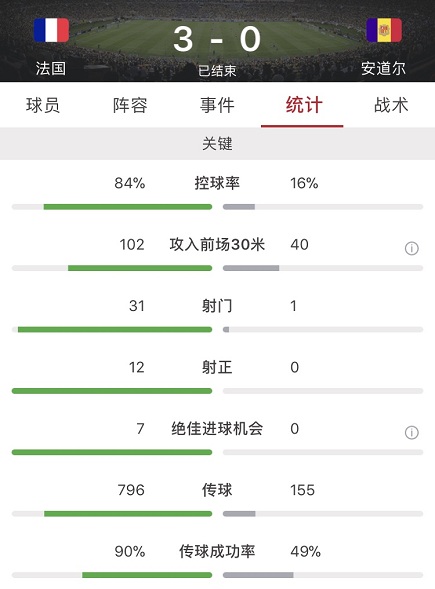Tap the 已结束 match status label
The width and height of the screenshot is (435, 589).
(x=217, y=71)
